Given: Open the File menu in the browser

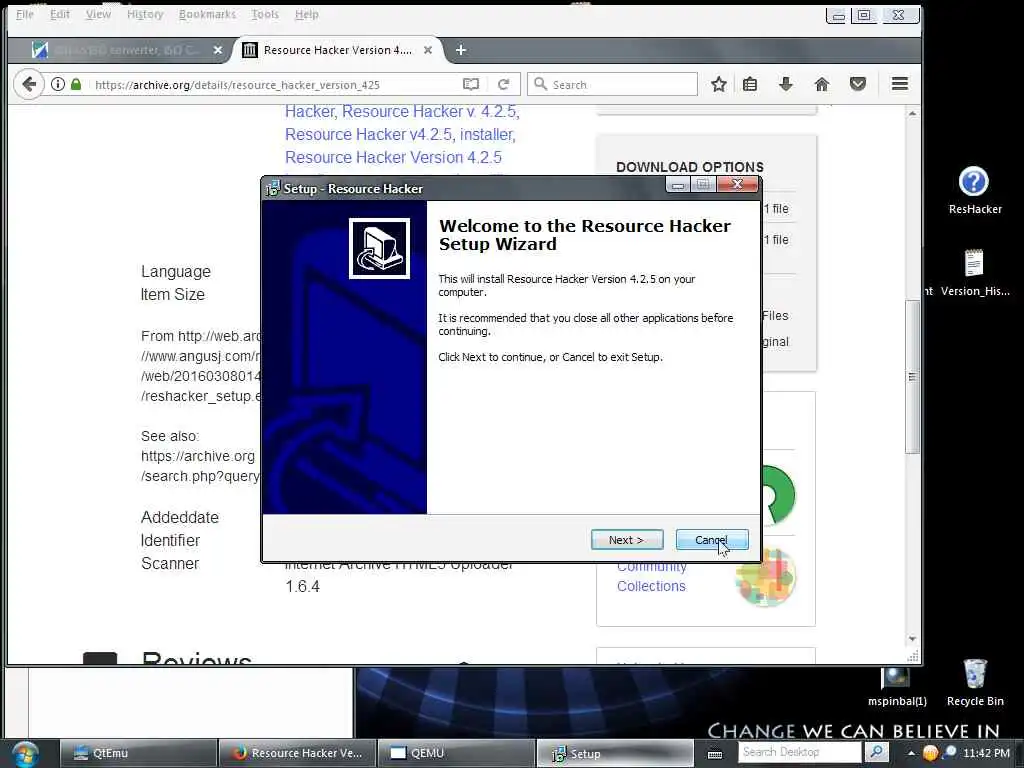Looking at the screenshot, I should pos(25,14).
